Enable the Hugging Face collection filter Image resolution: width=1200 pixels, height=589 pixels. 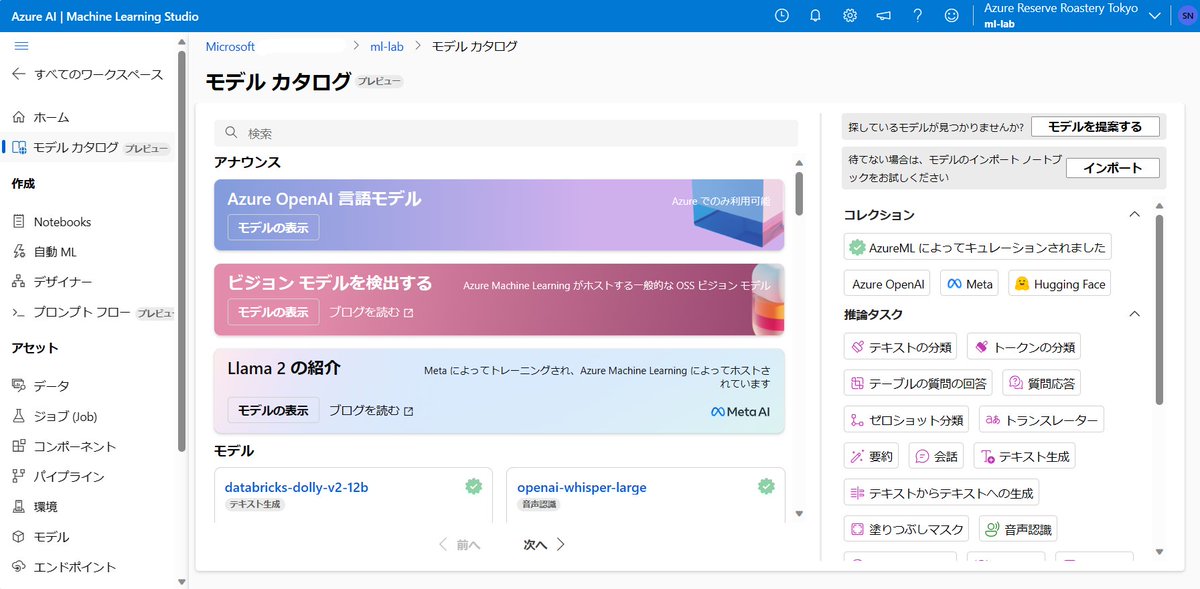(x=1059, y=283)
